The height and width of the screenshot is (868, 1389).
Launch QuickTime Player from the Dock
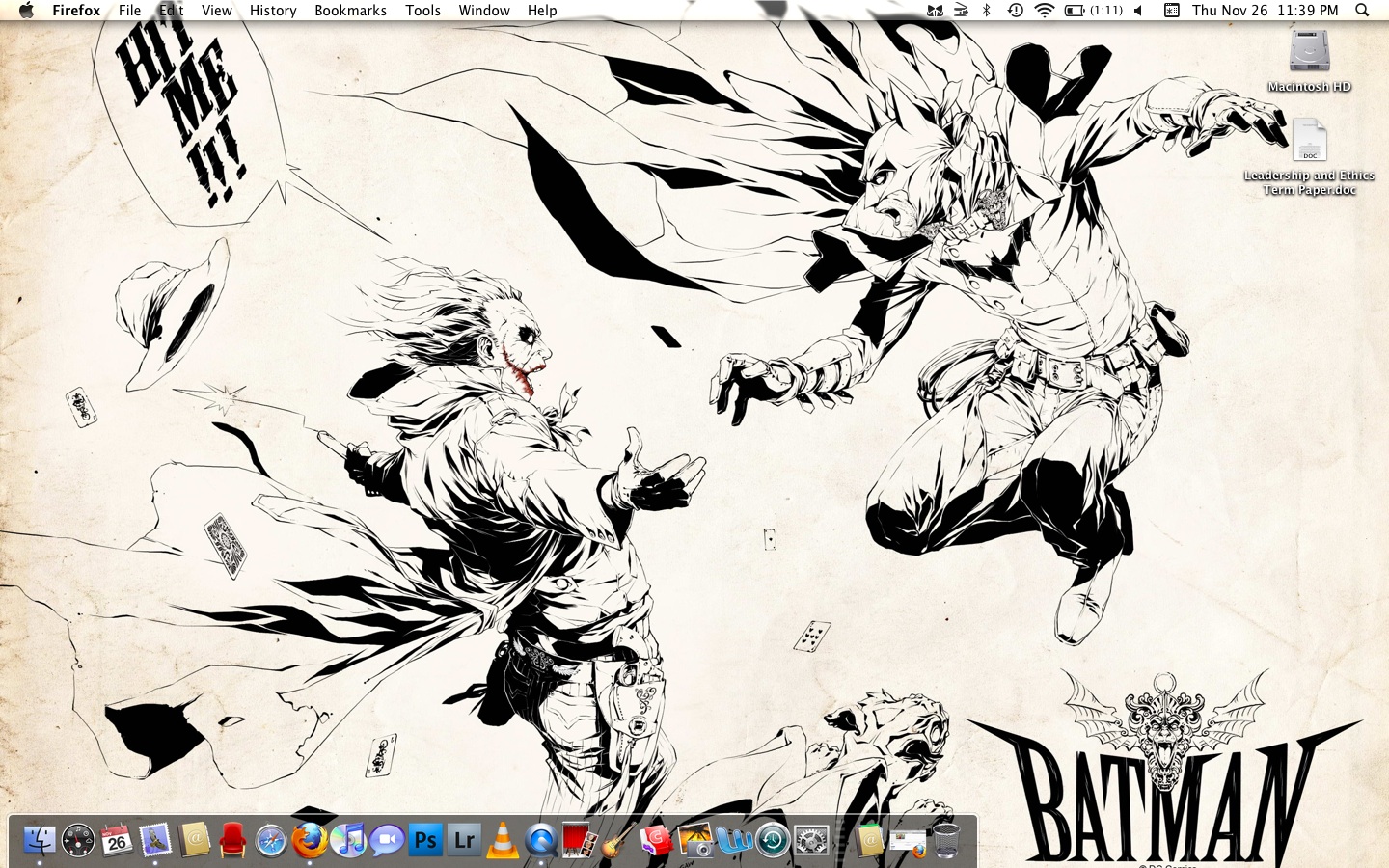pos(541,841)
